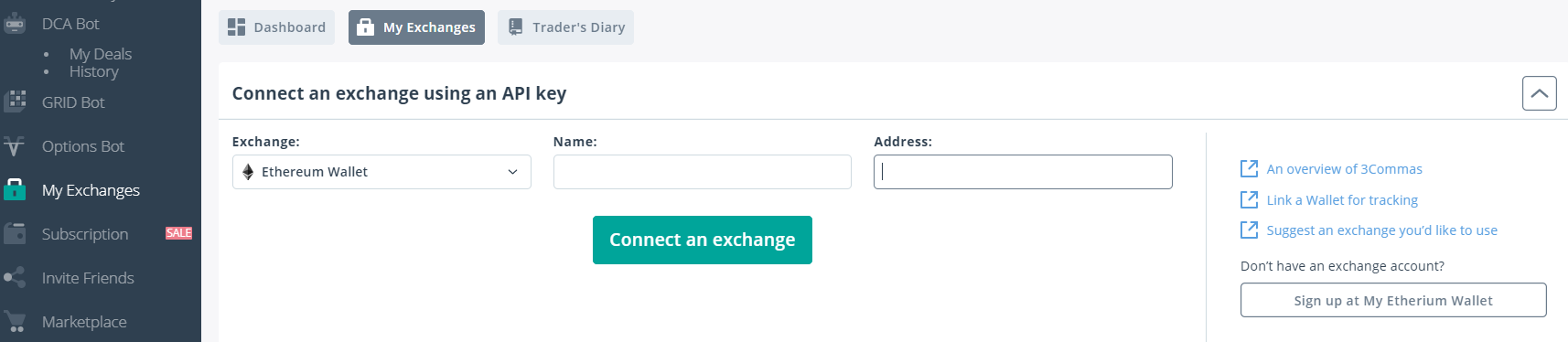
Task: Click the Invite Friends share icon
Action: pyautogui.click(x=15, y=277)
